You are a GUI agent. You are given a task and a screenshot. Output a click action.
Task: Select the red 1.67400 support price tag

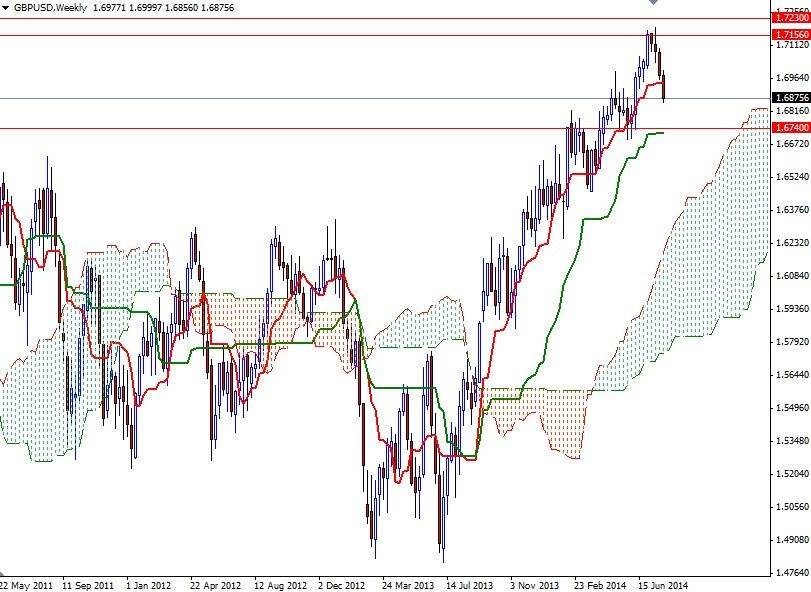[x=789, y=128]
